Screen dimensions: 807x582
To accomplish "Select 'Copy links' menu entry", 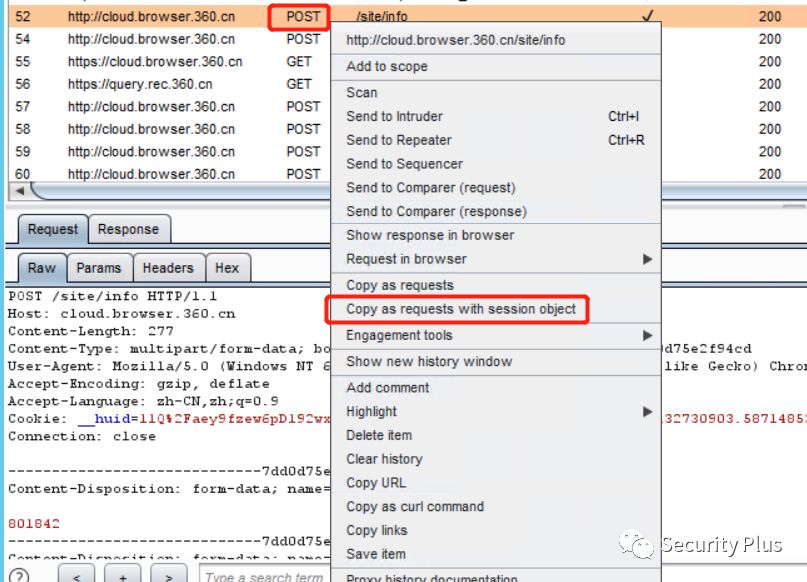I will (496, 531).
